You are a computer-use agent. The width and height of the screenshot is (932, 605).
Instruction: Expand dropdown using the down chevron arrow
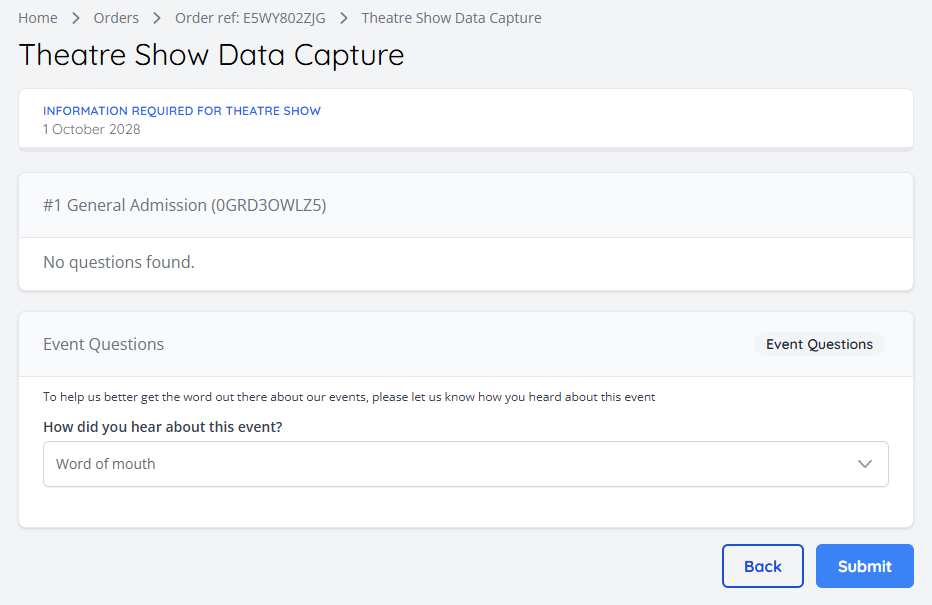[865, 464]
